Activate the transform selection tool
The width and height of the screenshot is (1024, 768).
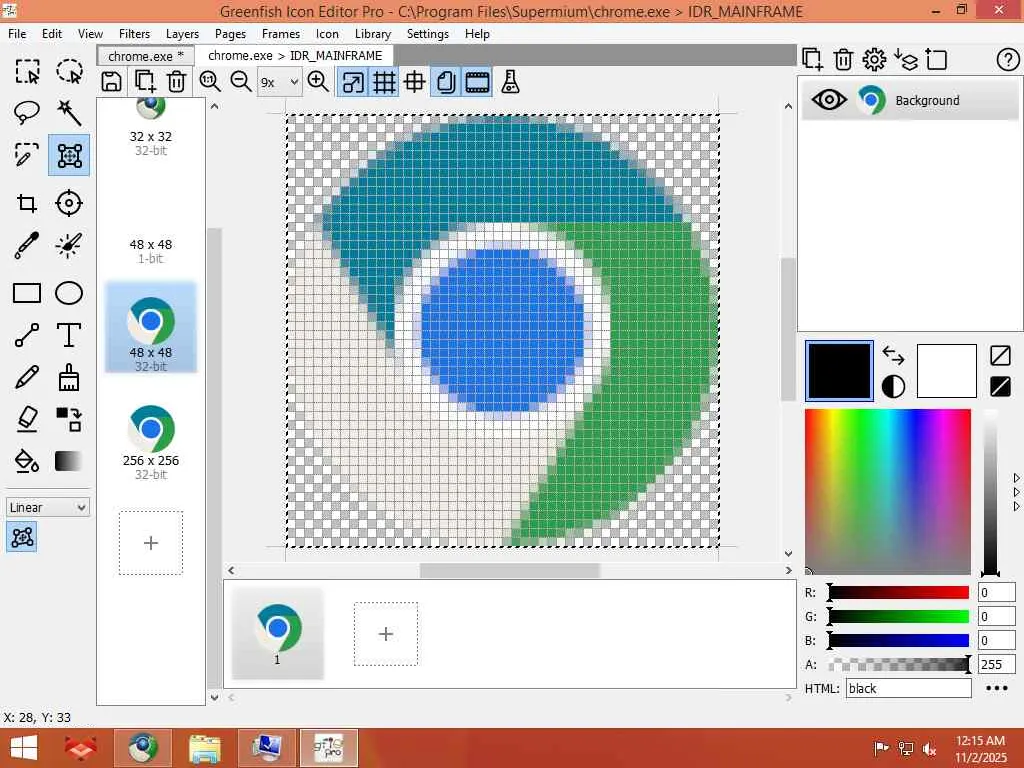coord(69,155)
